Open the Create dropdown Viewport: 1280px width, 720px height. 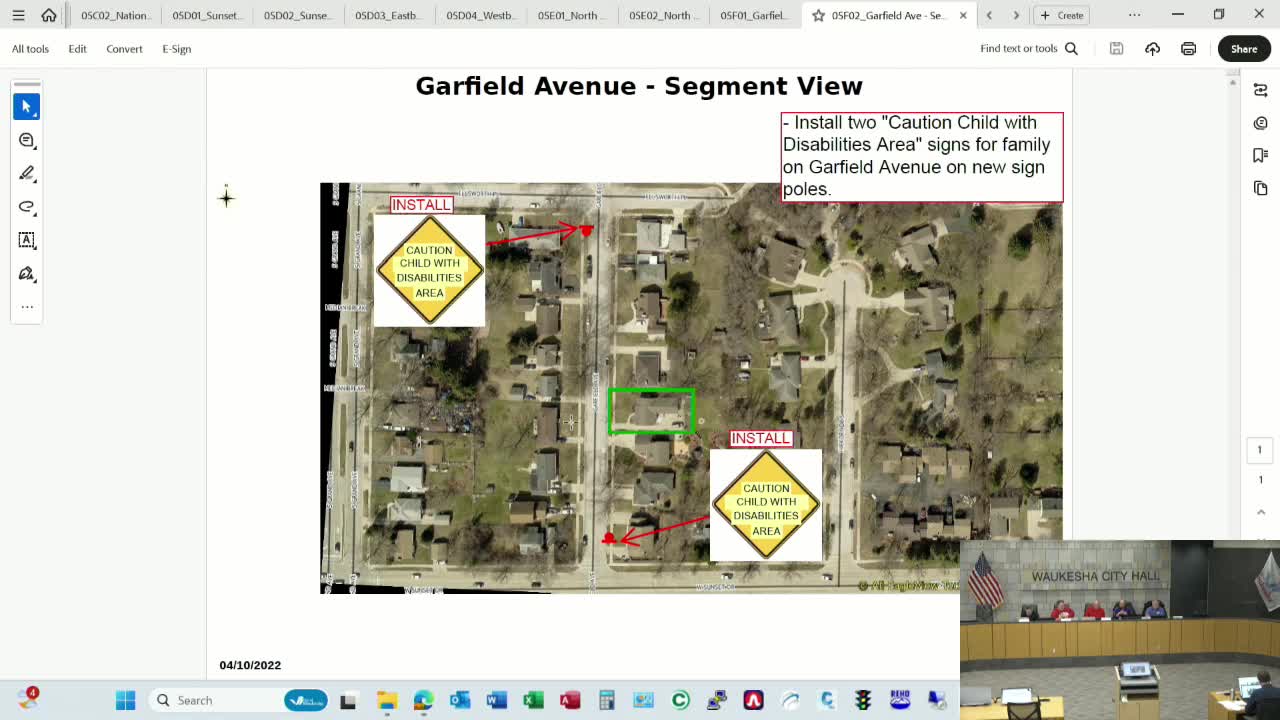(x=1061, y=15)
